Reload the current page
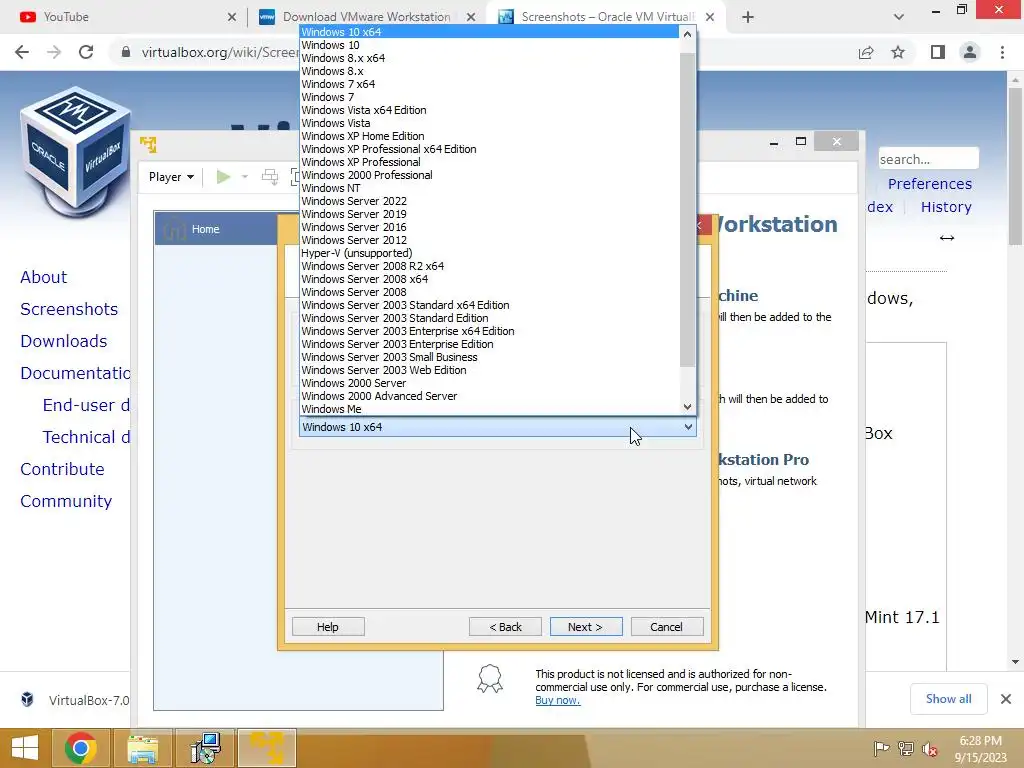This screenshot has height=768, width=1024. click(x=86, y=52)
